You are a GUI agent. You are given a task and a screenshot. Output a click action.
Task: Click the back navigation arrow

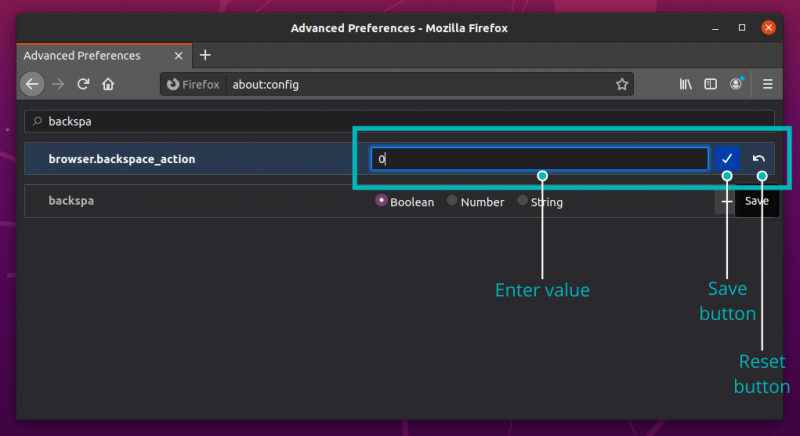coord(32,85)
